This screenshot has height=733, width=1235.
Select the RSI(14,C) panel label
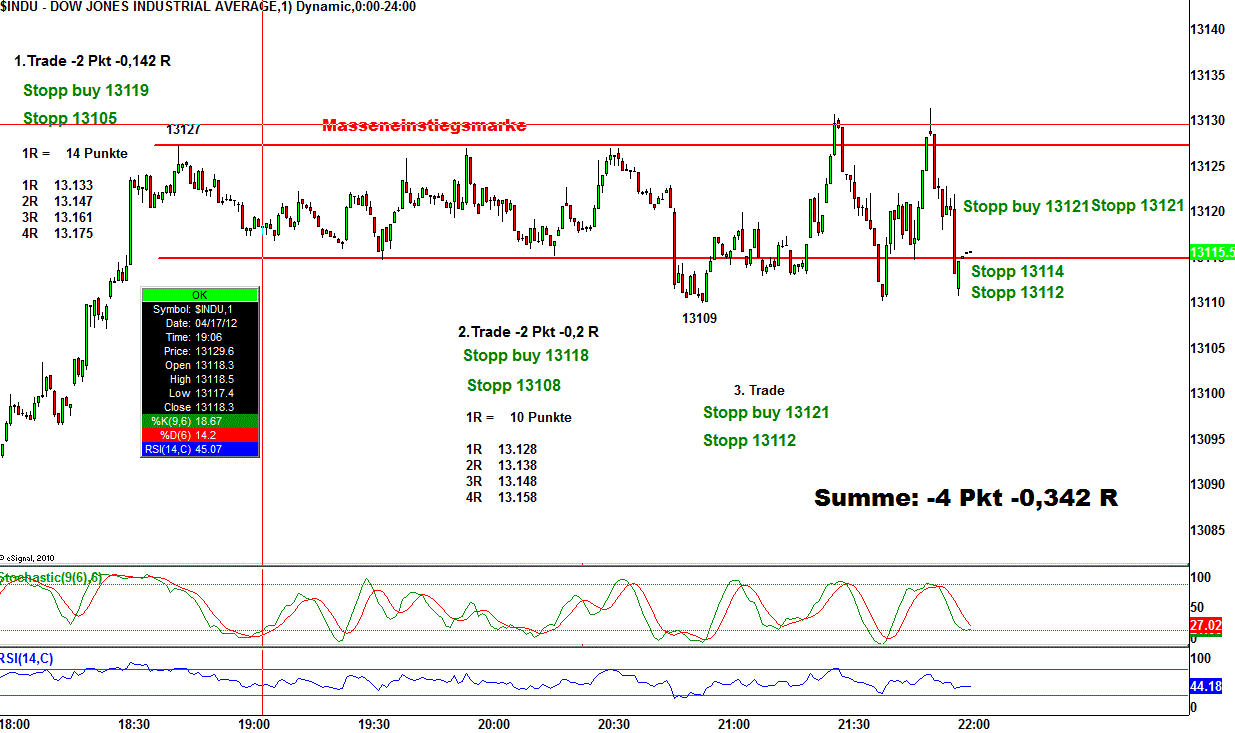(28, 657)
